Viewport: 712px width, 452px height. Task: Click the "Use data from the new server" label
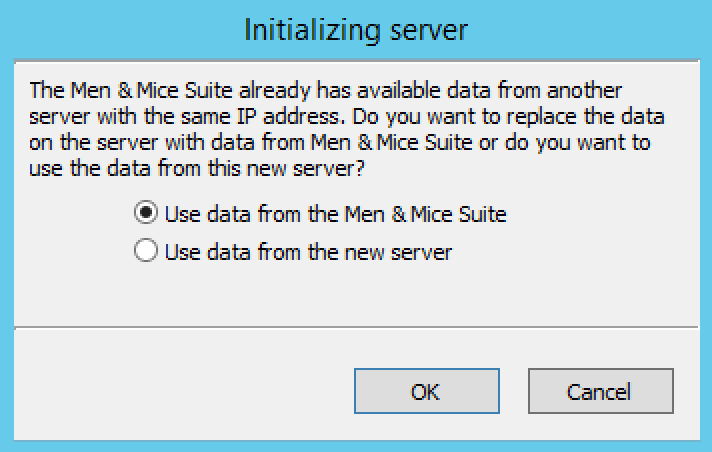pos(308,252)
